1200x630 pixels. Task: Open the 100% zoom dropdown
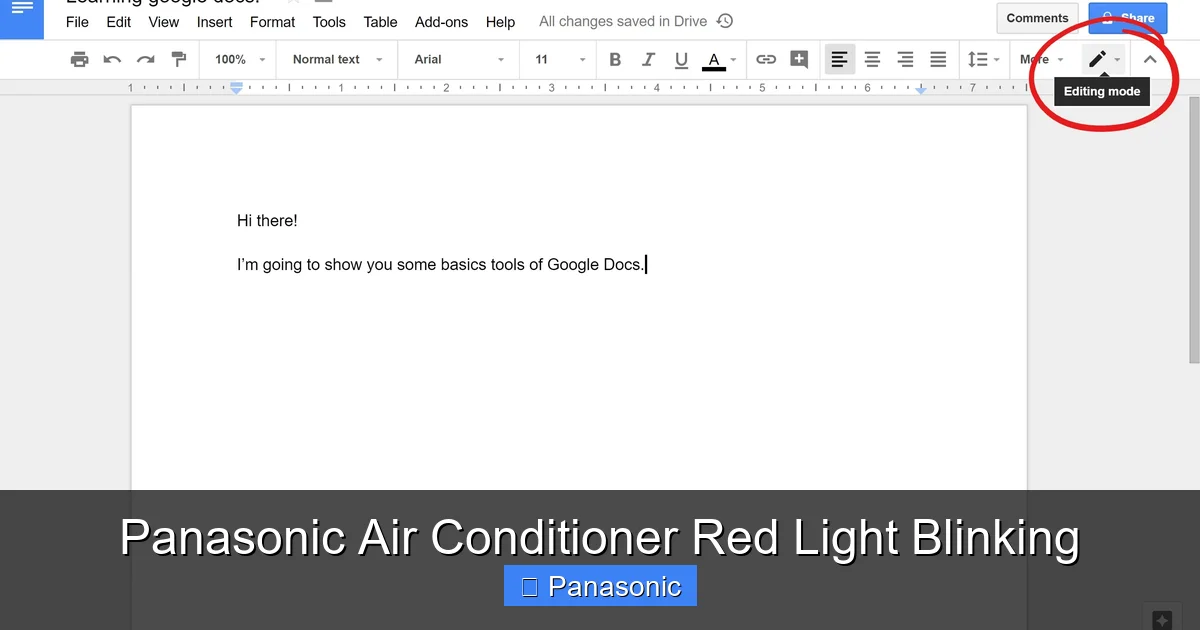240,60
